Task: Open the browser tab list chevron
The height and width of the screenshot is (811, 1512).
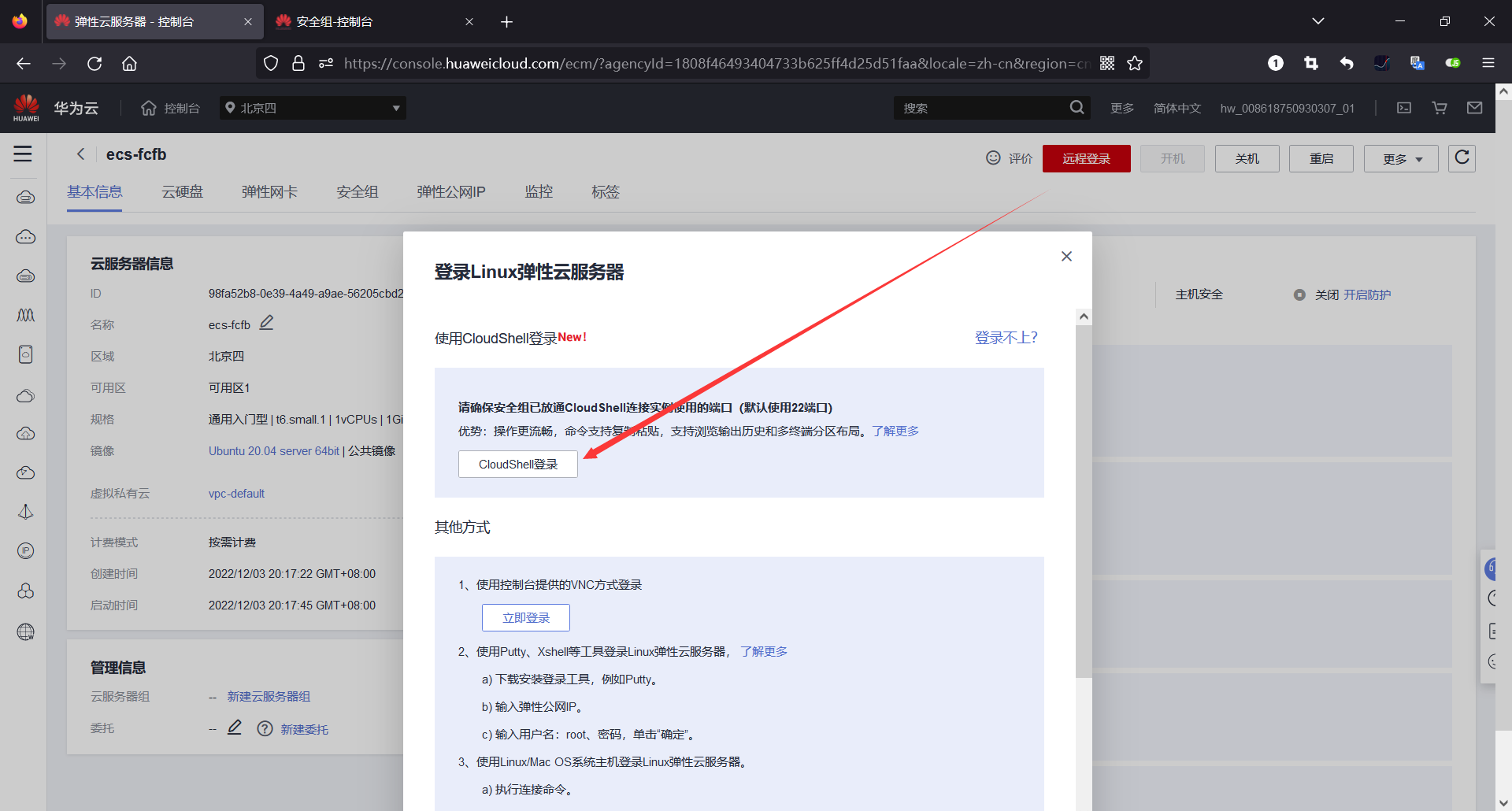Action: tap(1318, 21)
